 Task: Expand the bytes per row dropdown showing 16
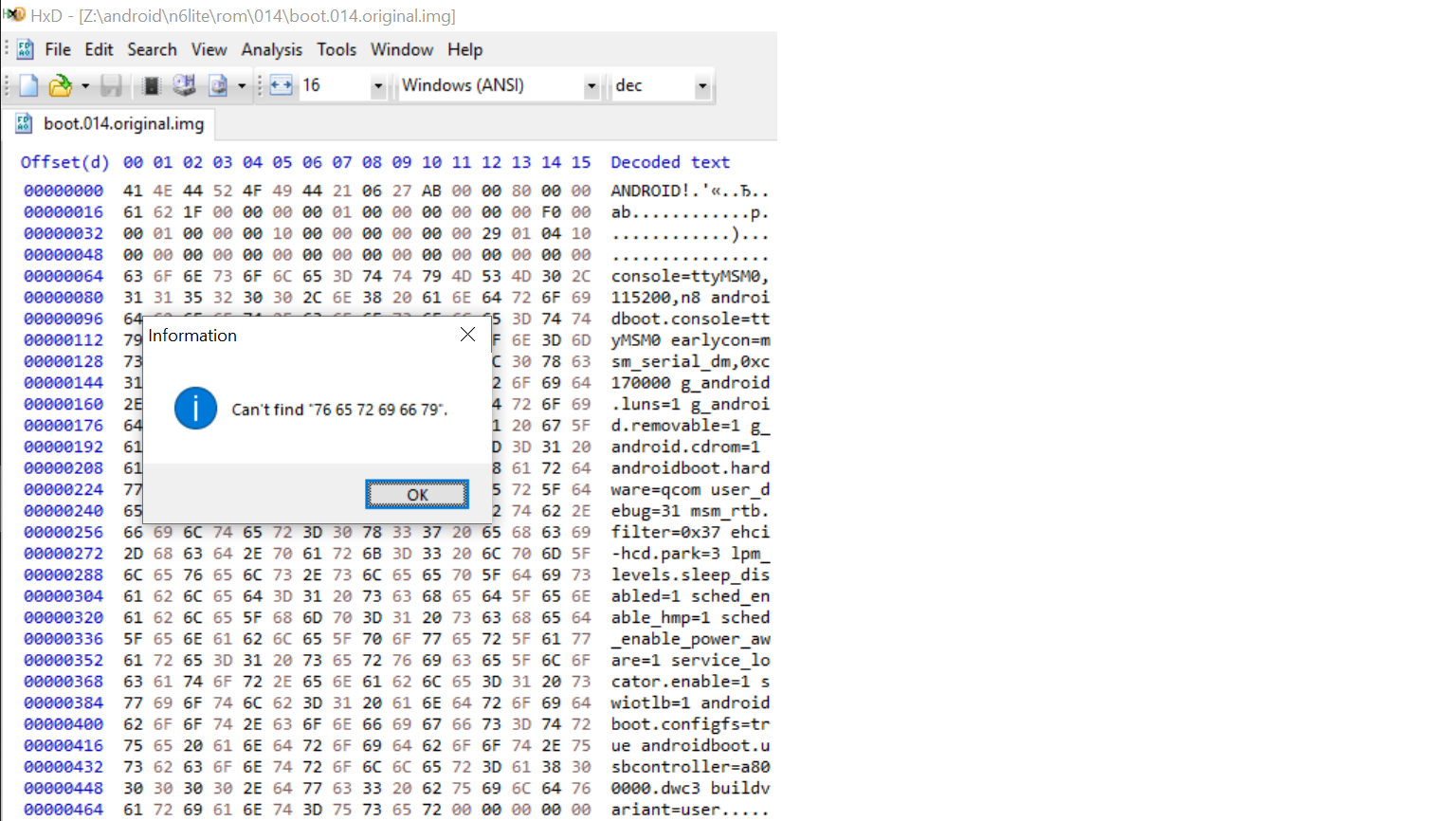(378, 86)
